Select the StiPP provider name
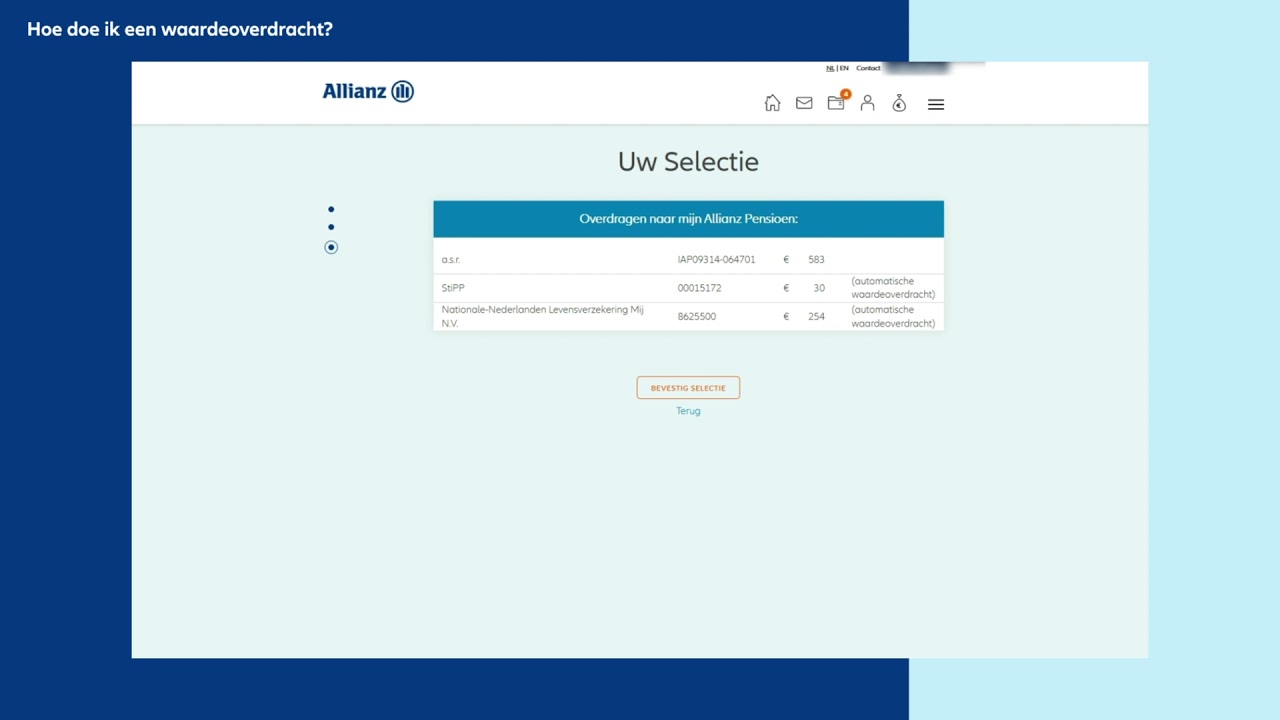This screenshot has height=720, width=1280. (453, 288)
